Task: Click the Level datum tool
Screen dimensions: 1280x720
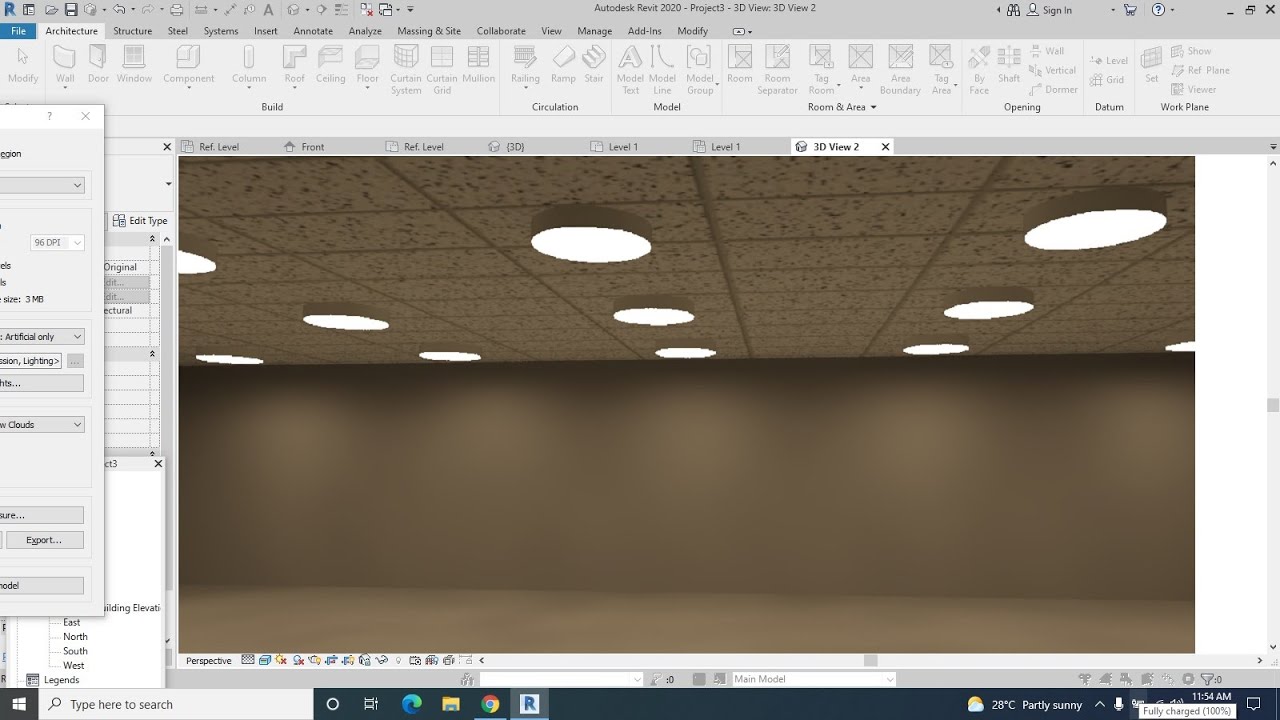Action: click(x=1110, y=60)
